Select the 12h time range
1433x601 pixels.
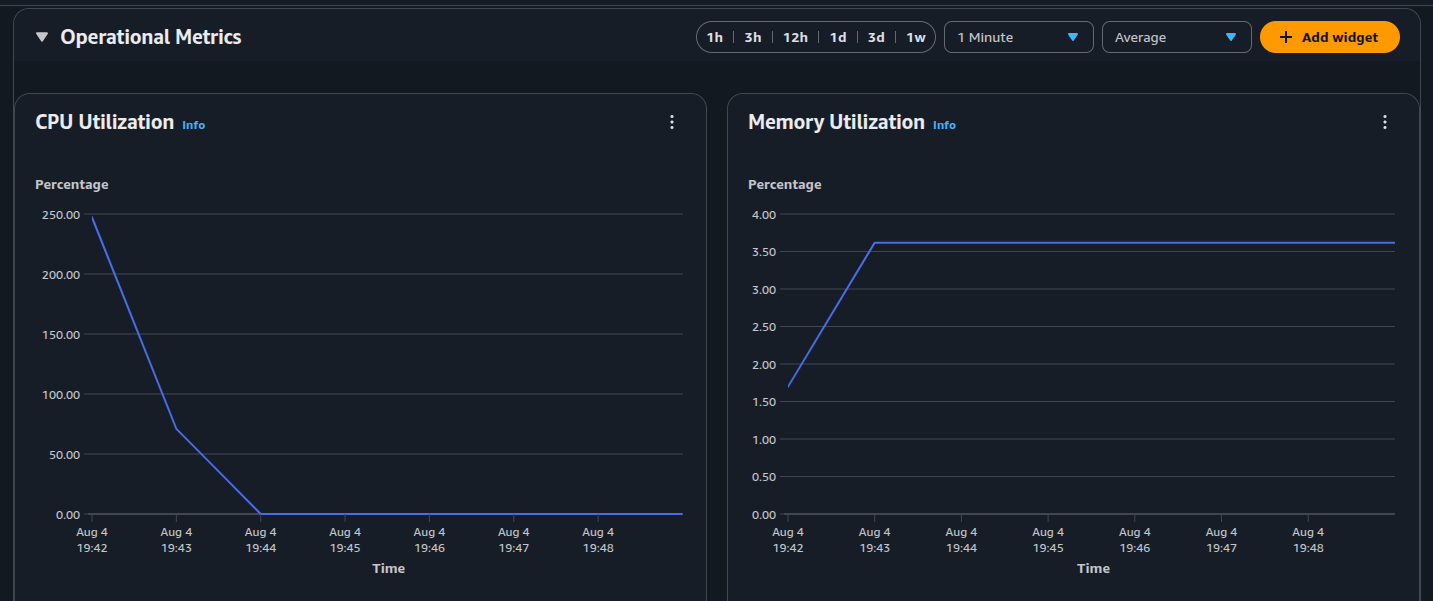[795, 37]
